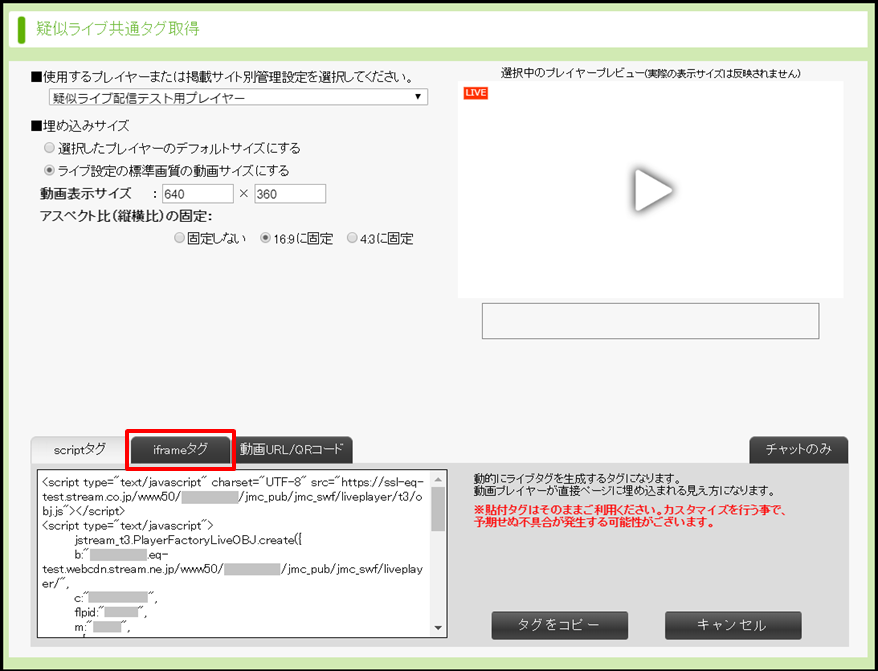Click the code textarea scrollbar thumb
The height and width of the screenshot is (671, 878).
coord(438,509)
